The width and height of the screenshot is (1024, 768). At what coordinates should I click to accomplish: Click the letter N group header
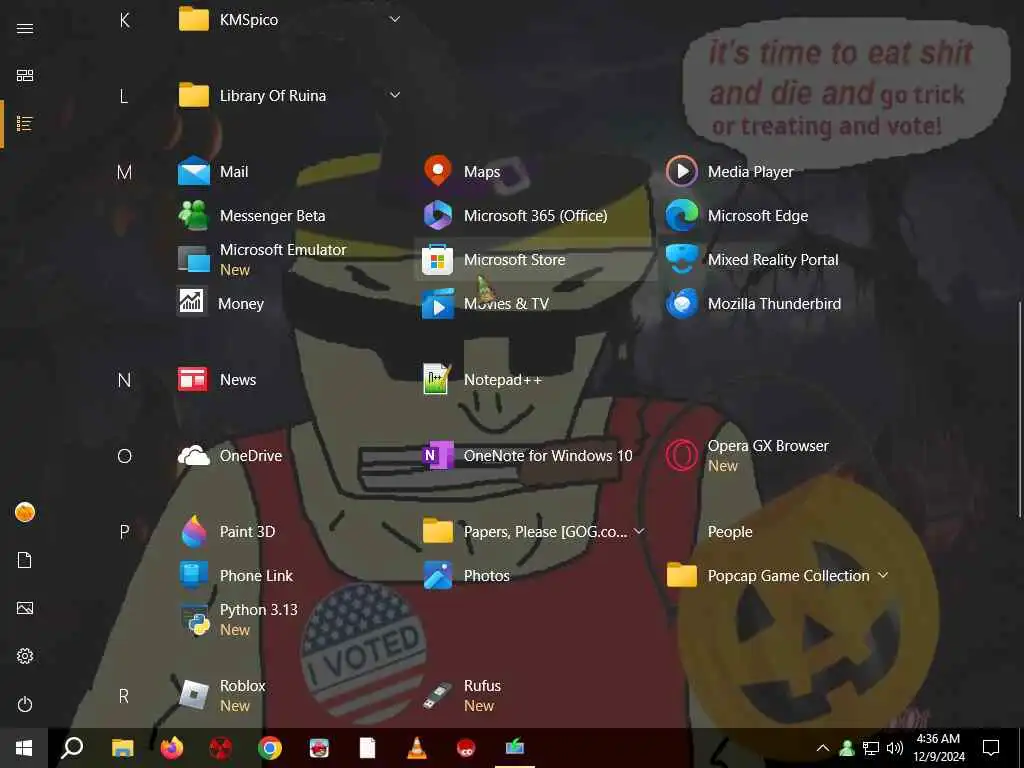[x=124, y=380]
